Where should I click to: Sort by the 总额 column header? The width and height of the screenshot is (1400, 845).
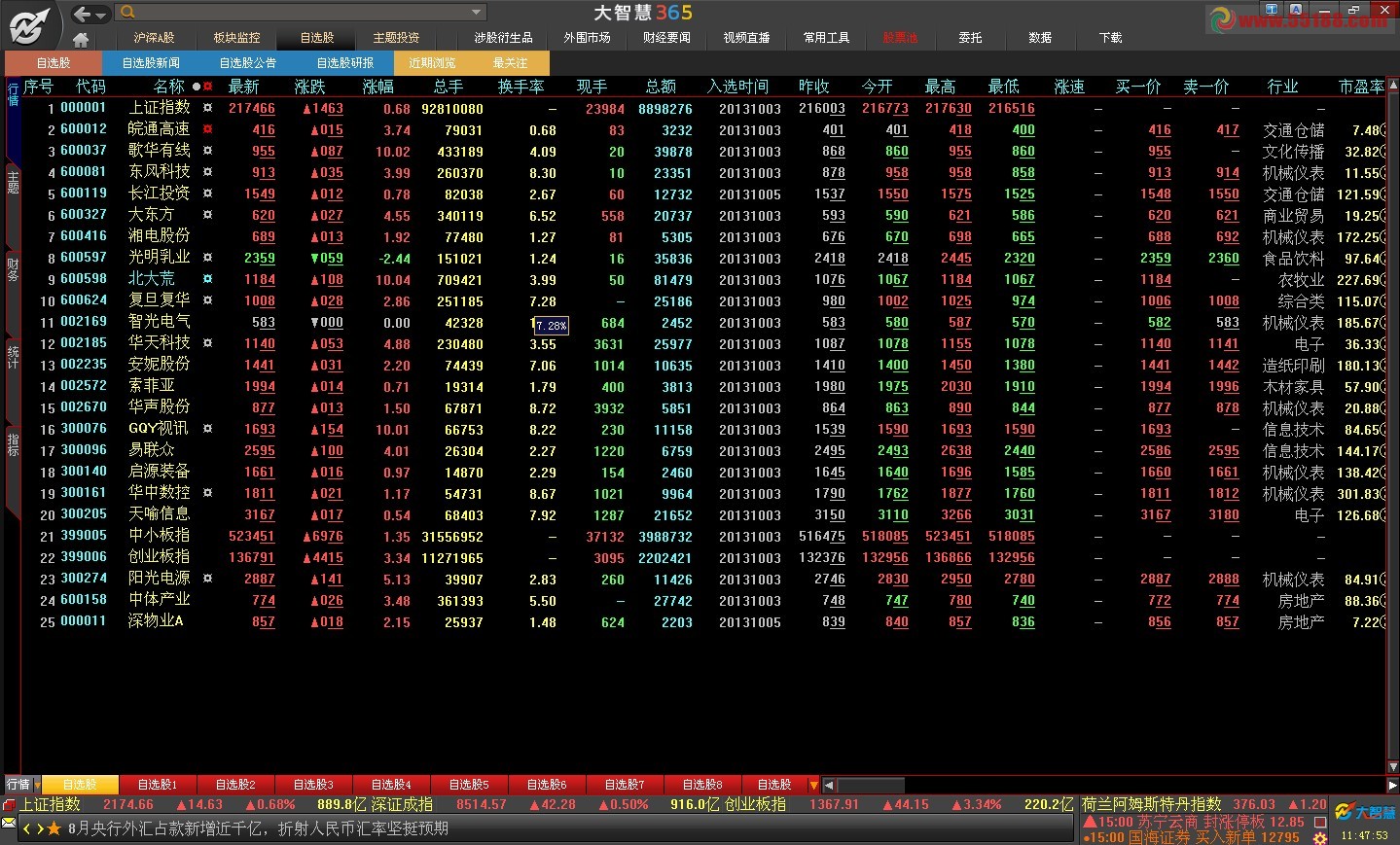661,87
